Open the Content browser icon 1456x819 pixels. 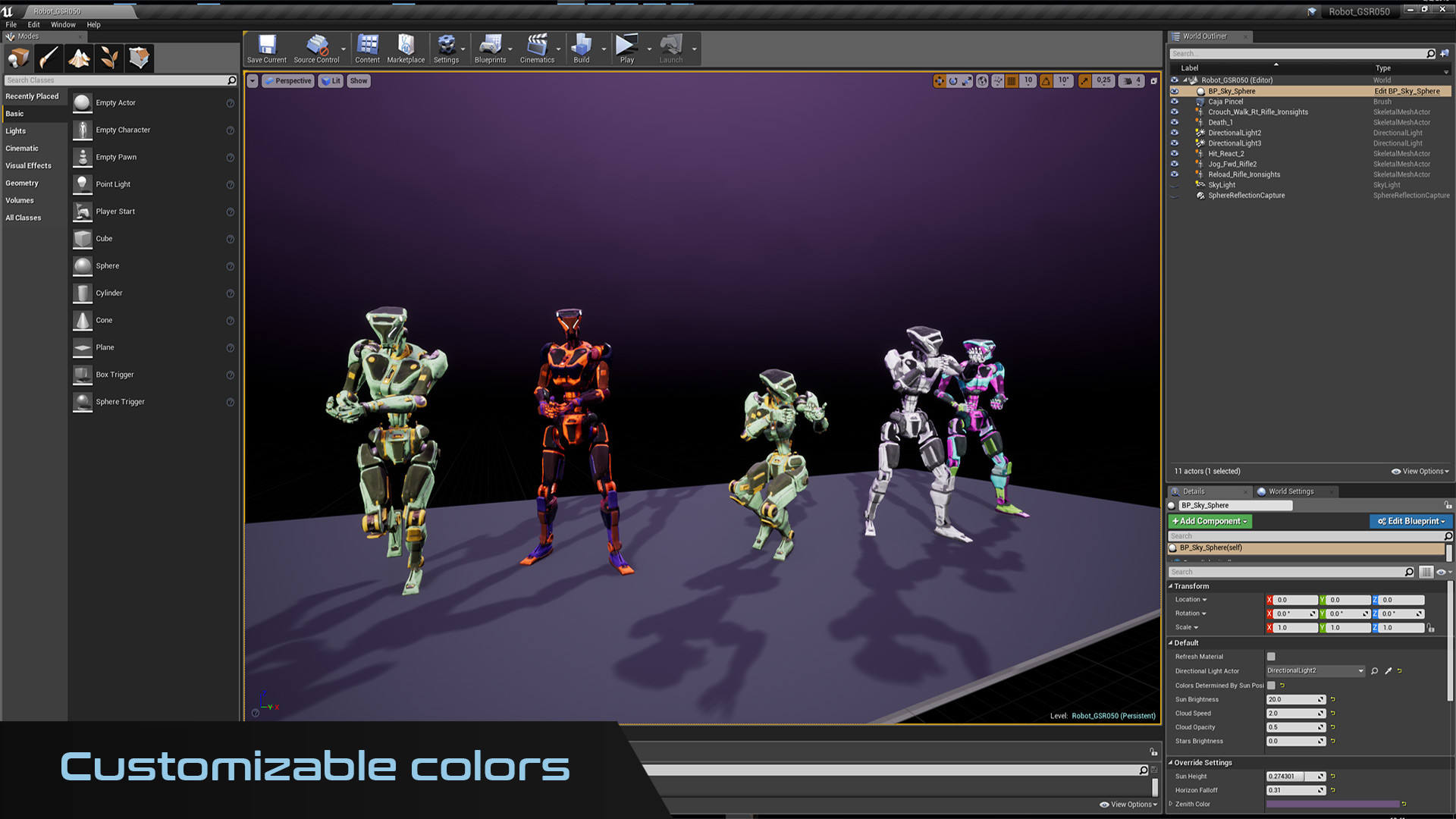coord(367,48)
